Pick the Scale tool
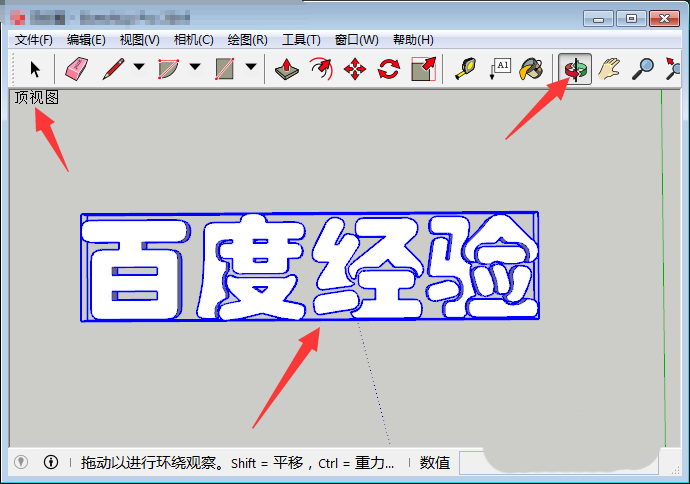The height and width of the screenshot is (484, 690). tap(423, 69)
